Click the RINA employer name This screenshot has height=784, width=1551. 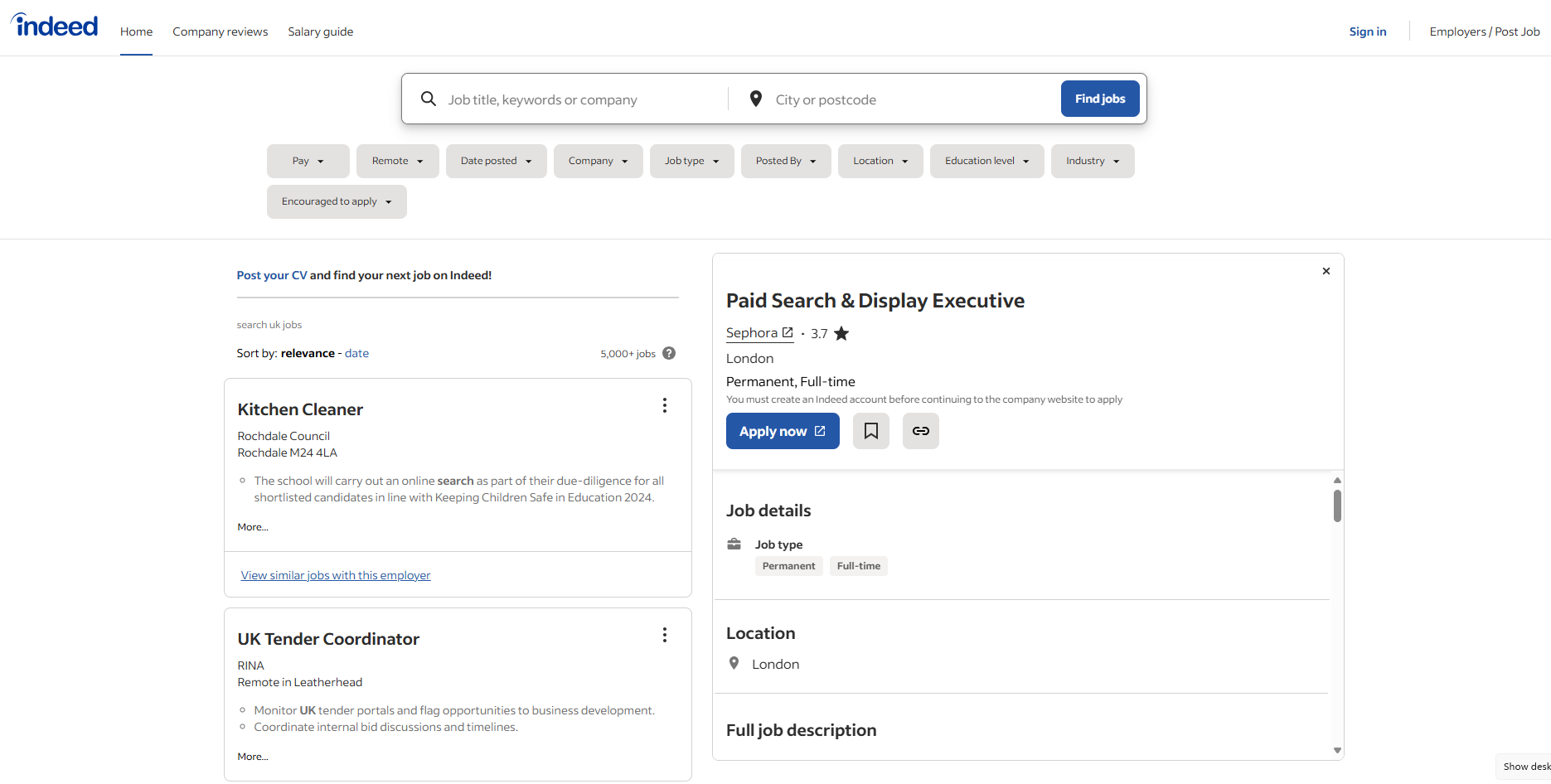click(251, 665)
